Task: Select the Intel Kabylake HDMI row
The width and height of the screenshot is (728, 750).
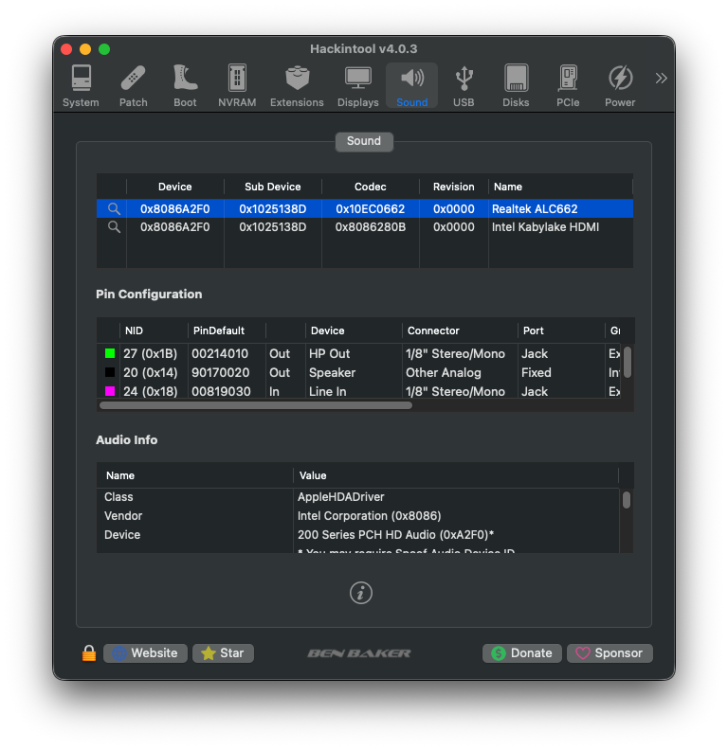Action: 364,227
